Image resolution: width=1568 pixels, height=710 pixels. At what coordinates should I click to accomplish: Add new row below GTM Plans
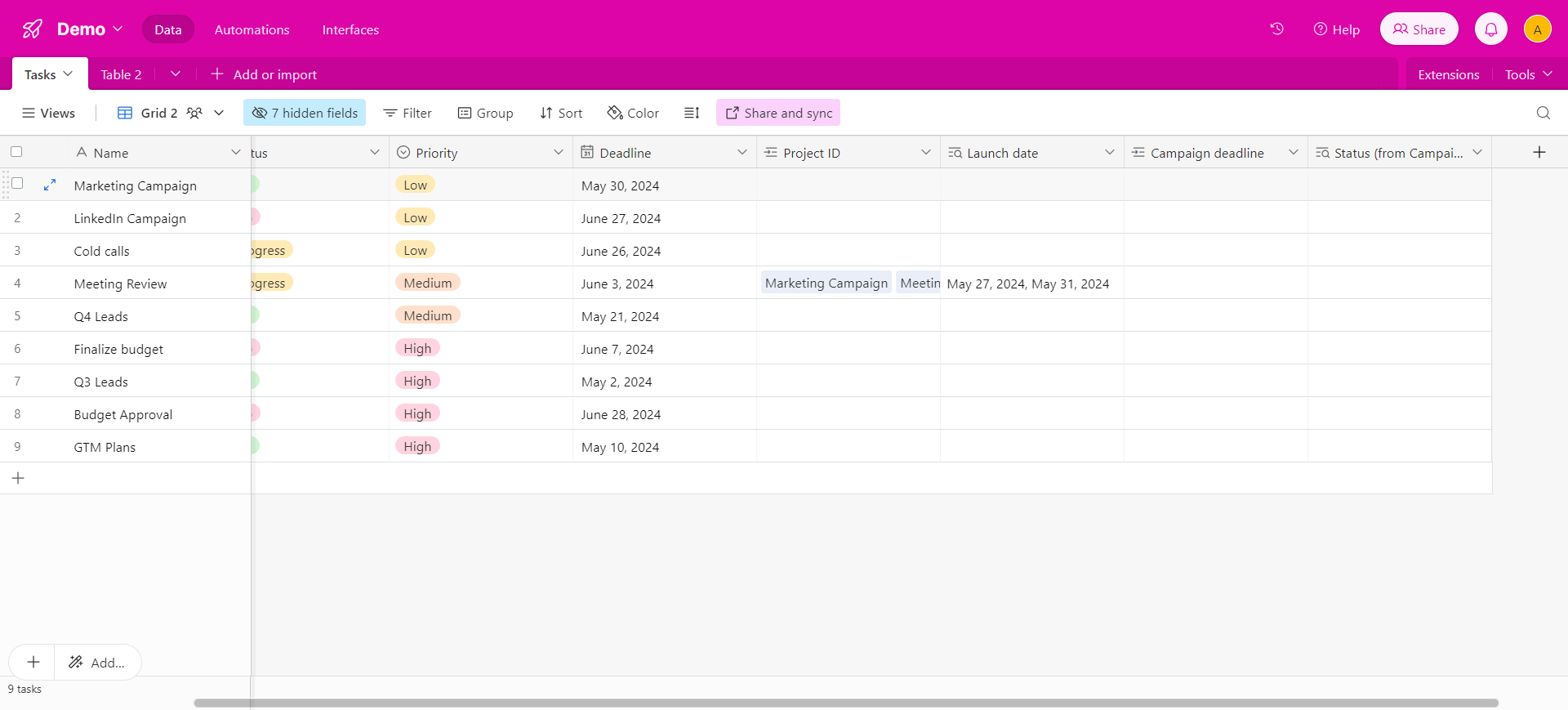[18, 478]
